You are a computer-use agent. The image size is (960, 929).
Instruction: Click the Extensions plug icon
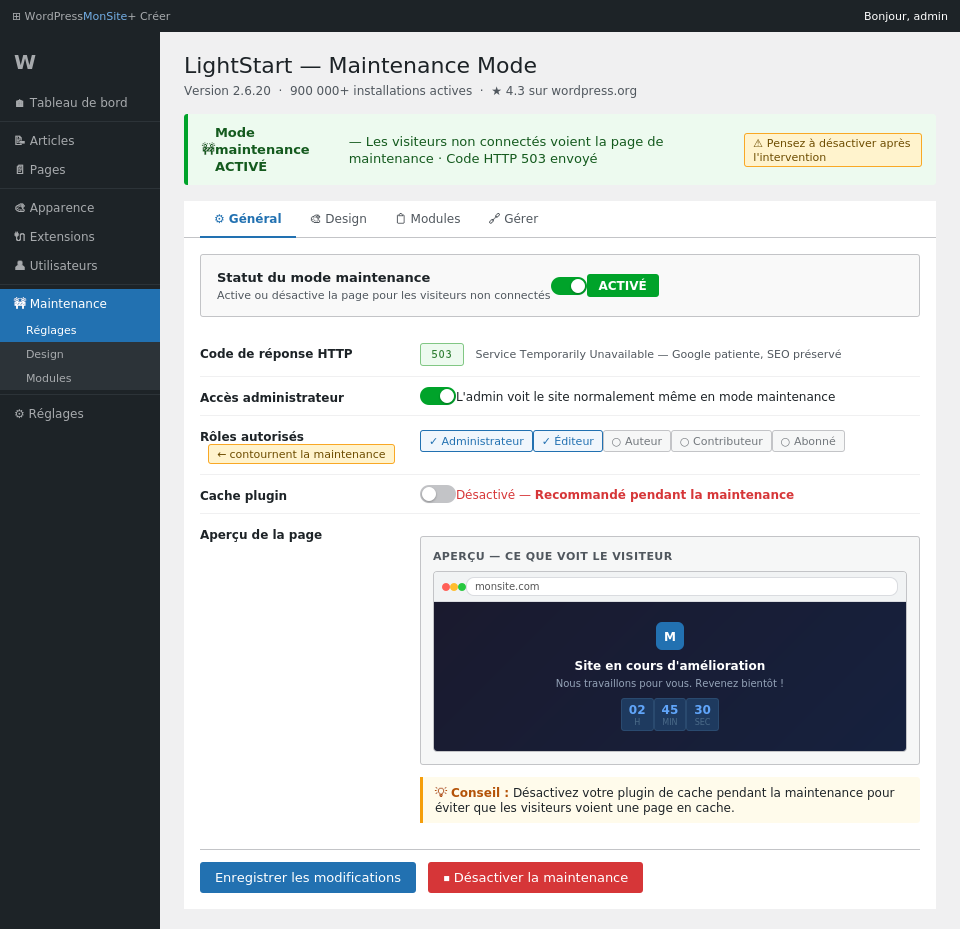click(x=20, y=236)
